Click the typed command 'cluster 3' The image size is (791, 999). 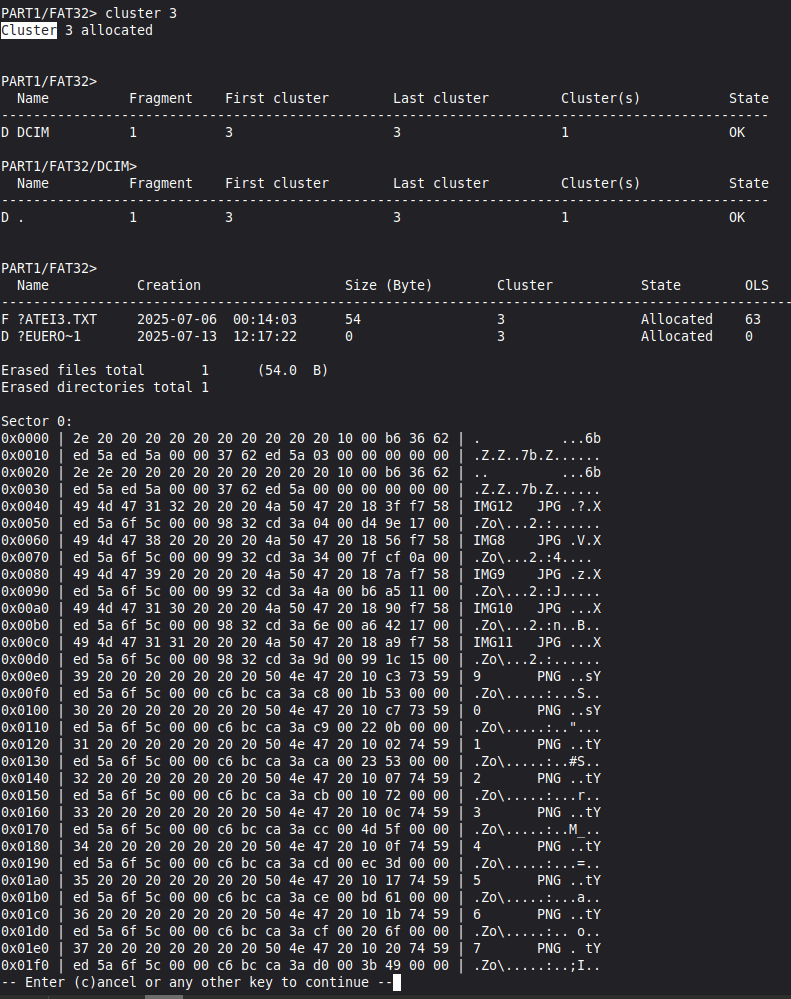141,13
